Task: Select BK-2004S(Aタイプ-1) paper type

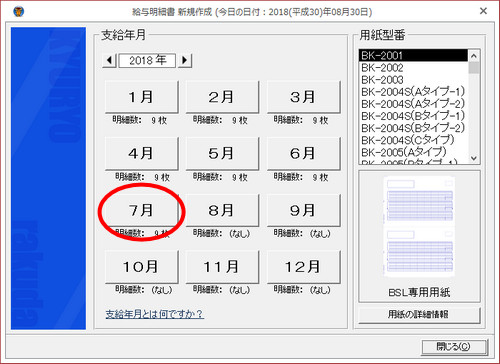Action: (x=413, y=92)
